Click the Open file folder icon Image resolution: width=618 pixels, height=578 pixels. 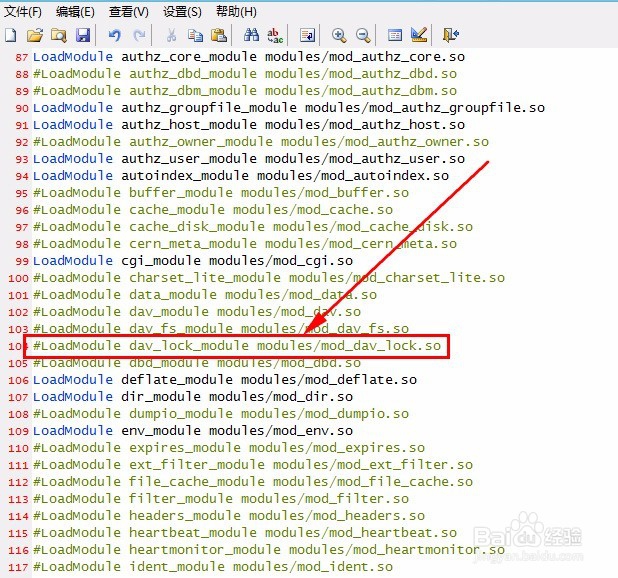coord(35,35)
